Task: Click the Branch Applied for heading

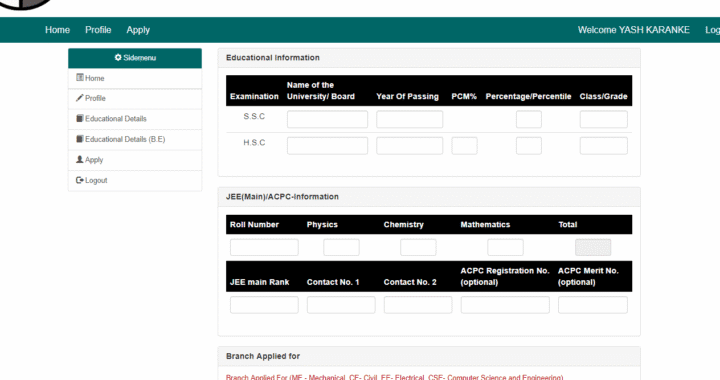Action: tap(263, 356)
